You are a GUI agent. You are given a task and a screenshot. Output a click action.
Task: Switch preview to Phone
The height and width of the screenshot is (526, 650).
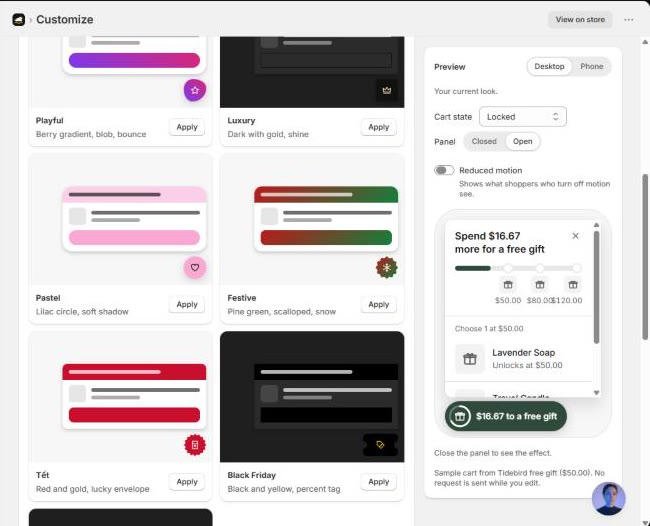[592, 66]
